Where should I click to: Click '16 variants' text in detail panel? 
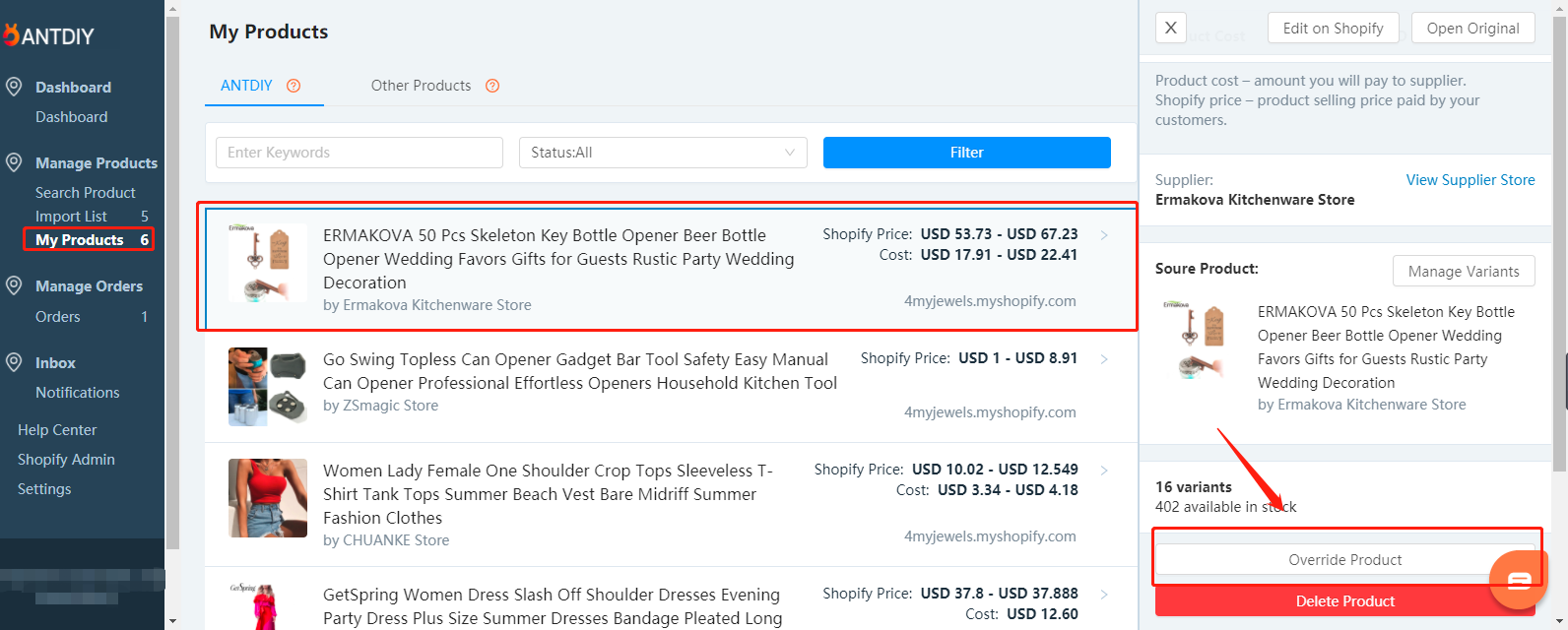(1194, 487)
